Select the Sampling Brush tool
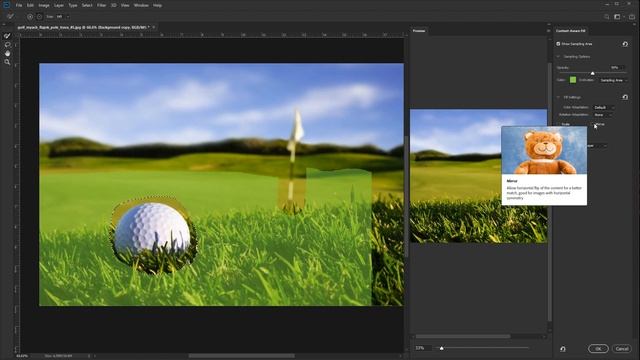This screenshot has width=640, height=360. pyautogui.click(x=7, y=36)
